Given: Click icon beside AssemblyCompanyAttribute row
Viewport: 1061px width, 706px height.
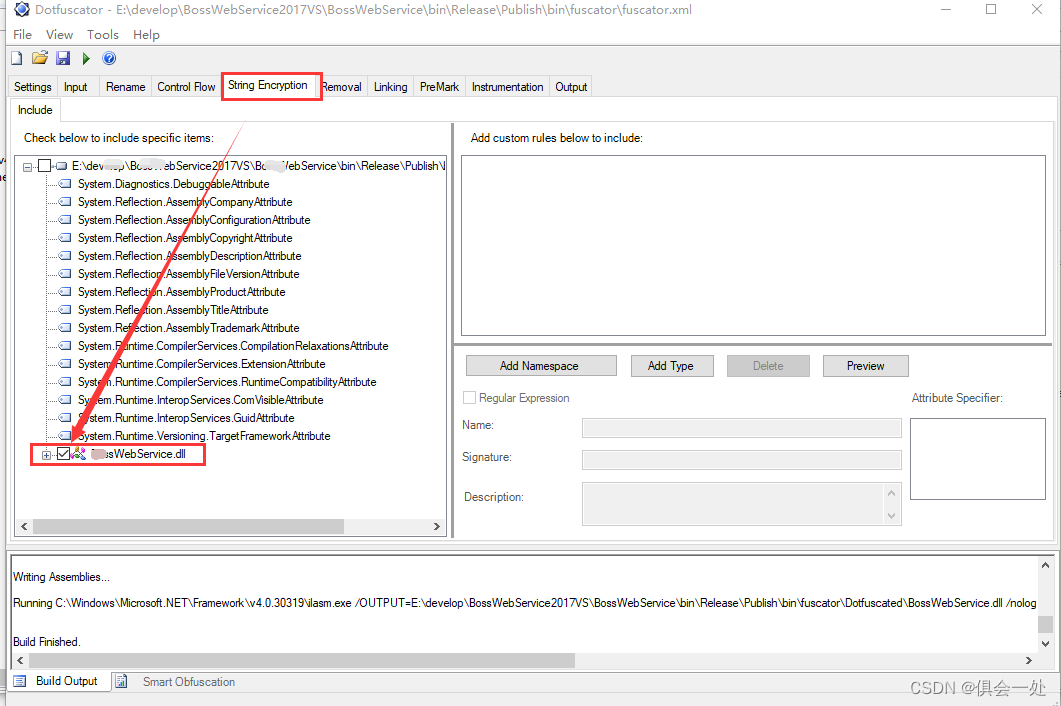Looking at the screenshot, I should click(65, 202).
